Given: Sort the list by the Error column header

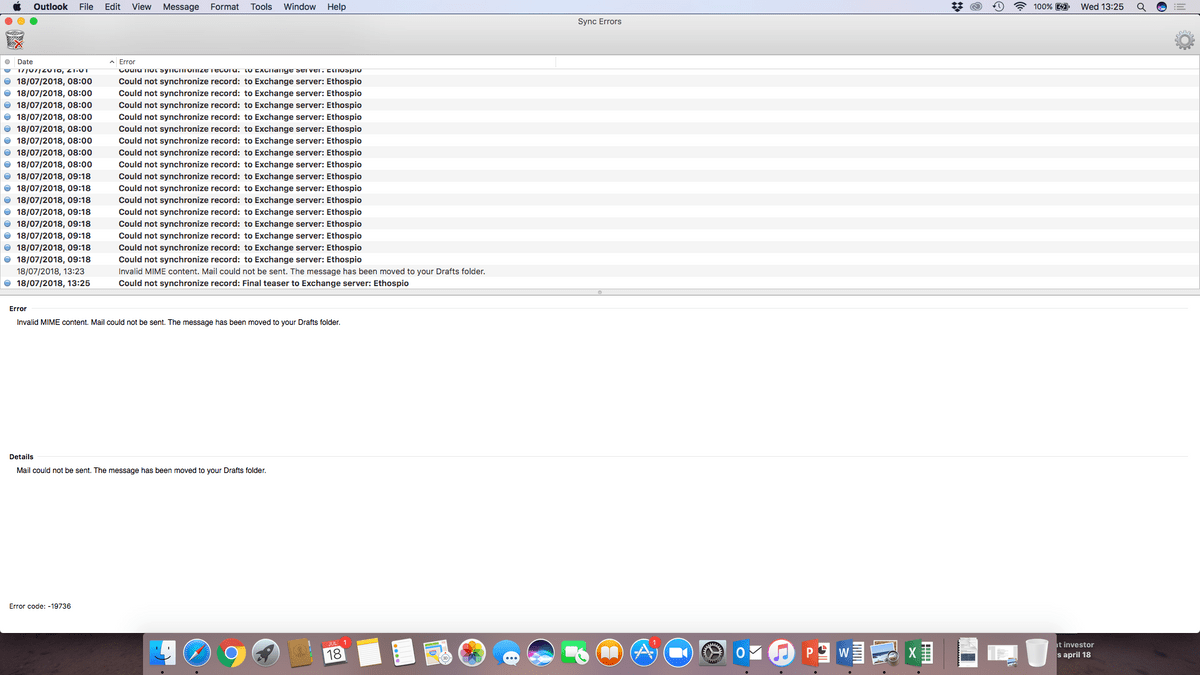Looking at the screenshot, I should tap(126, 61).
